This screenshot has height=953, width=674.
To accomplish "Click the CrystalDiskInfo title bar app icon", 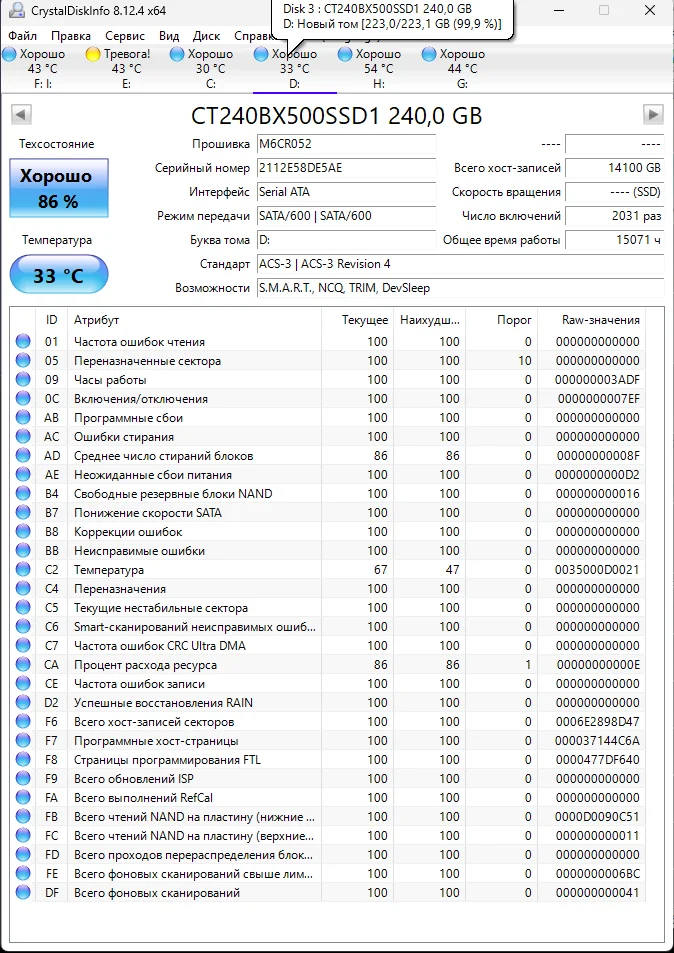I will tap(19, 10).
